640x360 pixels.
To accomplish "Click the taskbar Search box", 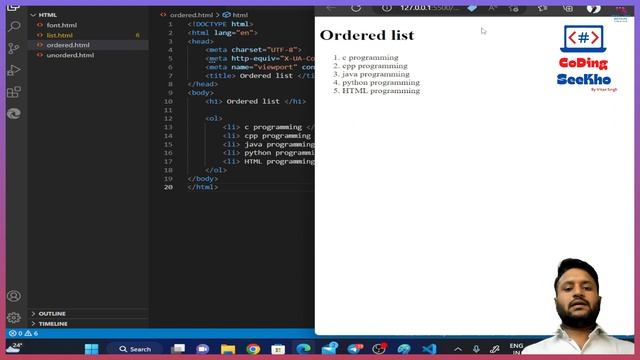I will pos(135,349).
